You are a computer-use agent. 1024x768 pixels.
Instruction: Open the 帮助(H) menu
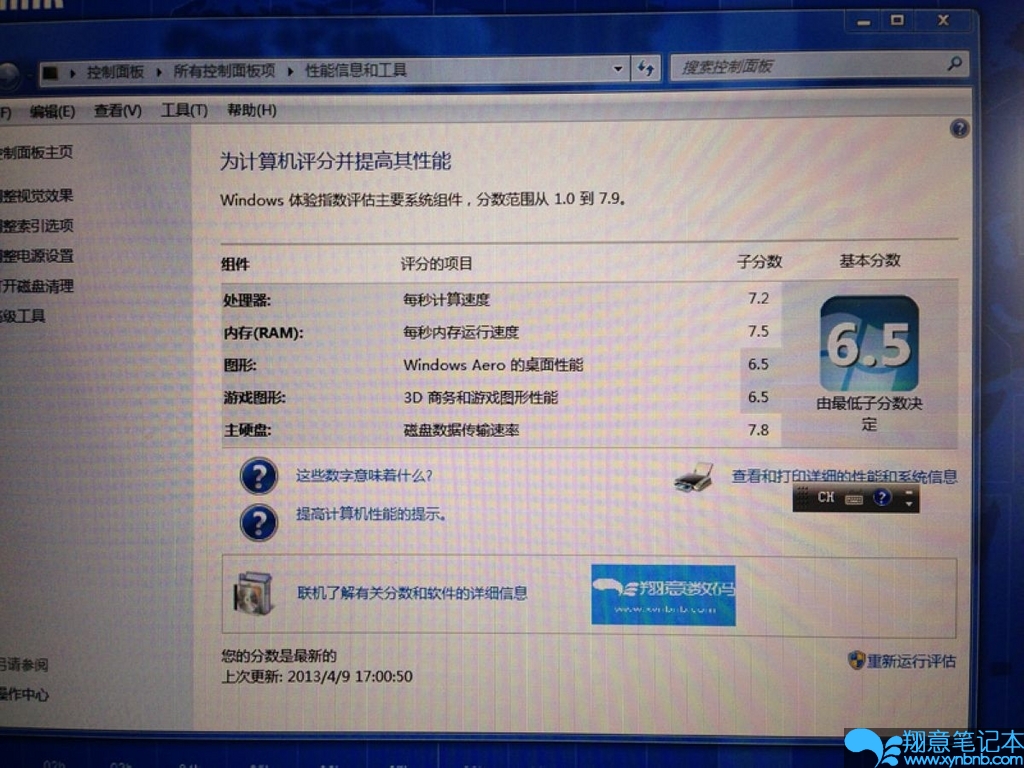pyautogui.click(x=251, y=110)
